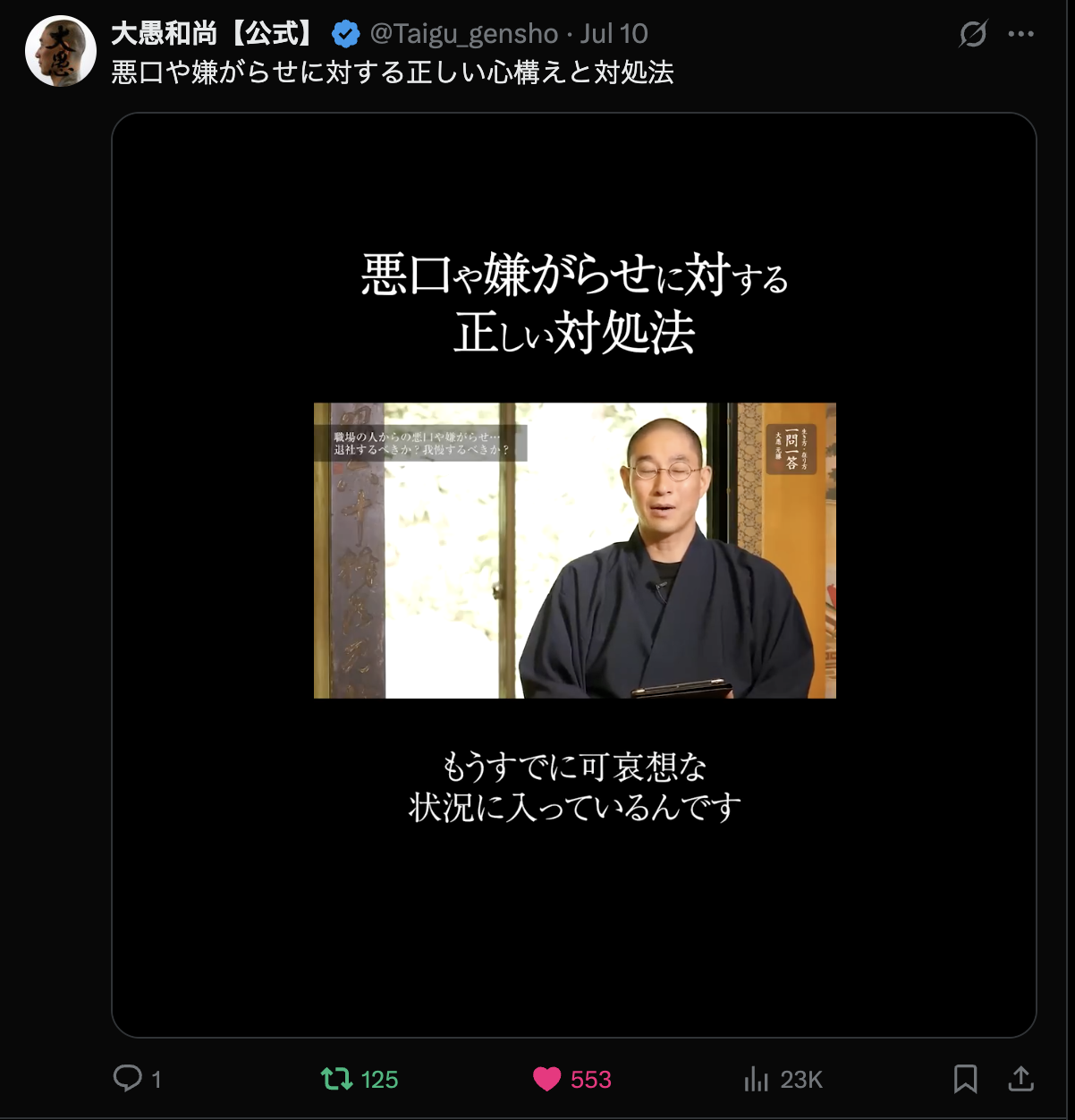Image resolution: width=1075 pixels, height=1120 pixels.
Task: Play the embedded monk video frame
Action: 574,550
